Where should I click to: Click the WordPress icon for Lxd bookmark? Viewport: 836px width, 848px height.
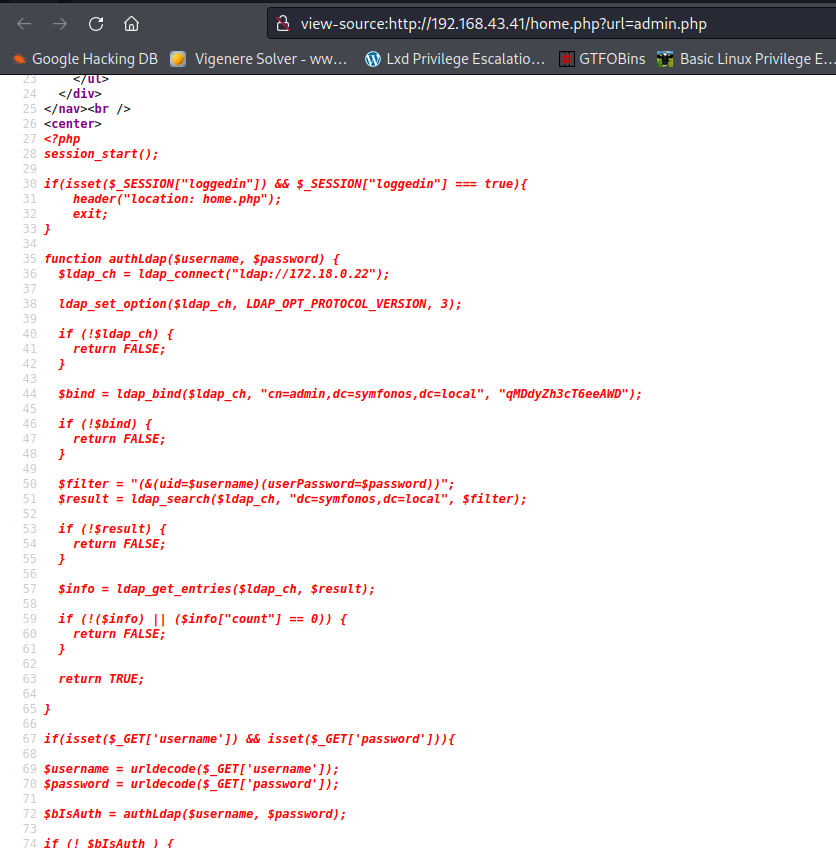coord(373,59)
